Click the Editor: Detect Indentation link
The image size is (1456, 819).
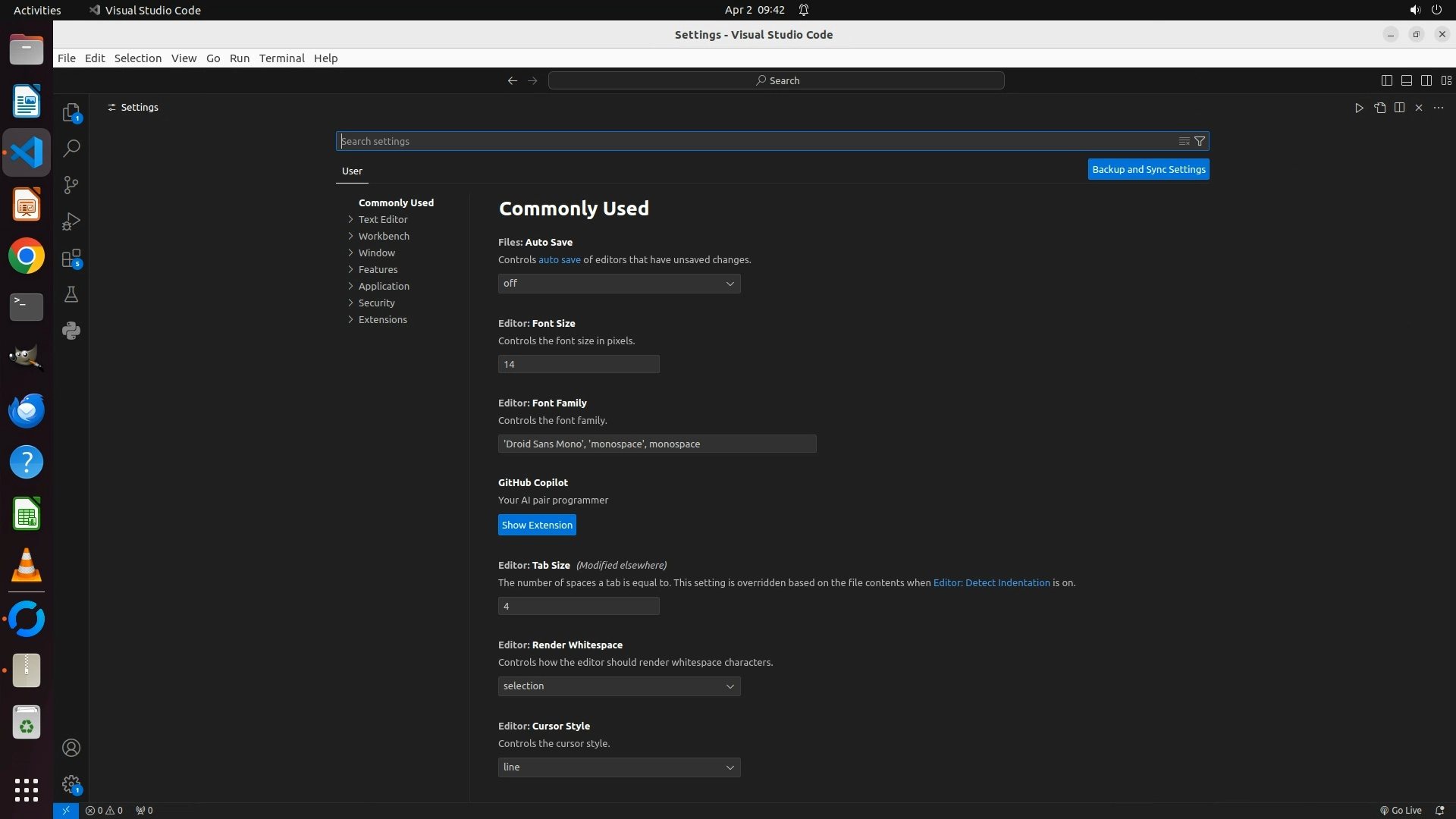(991, 582)
